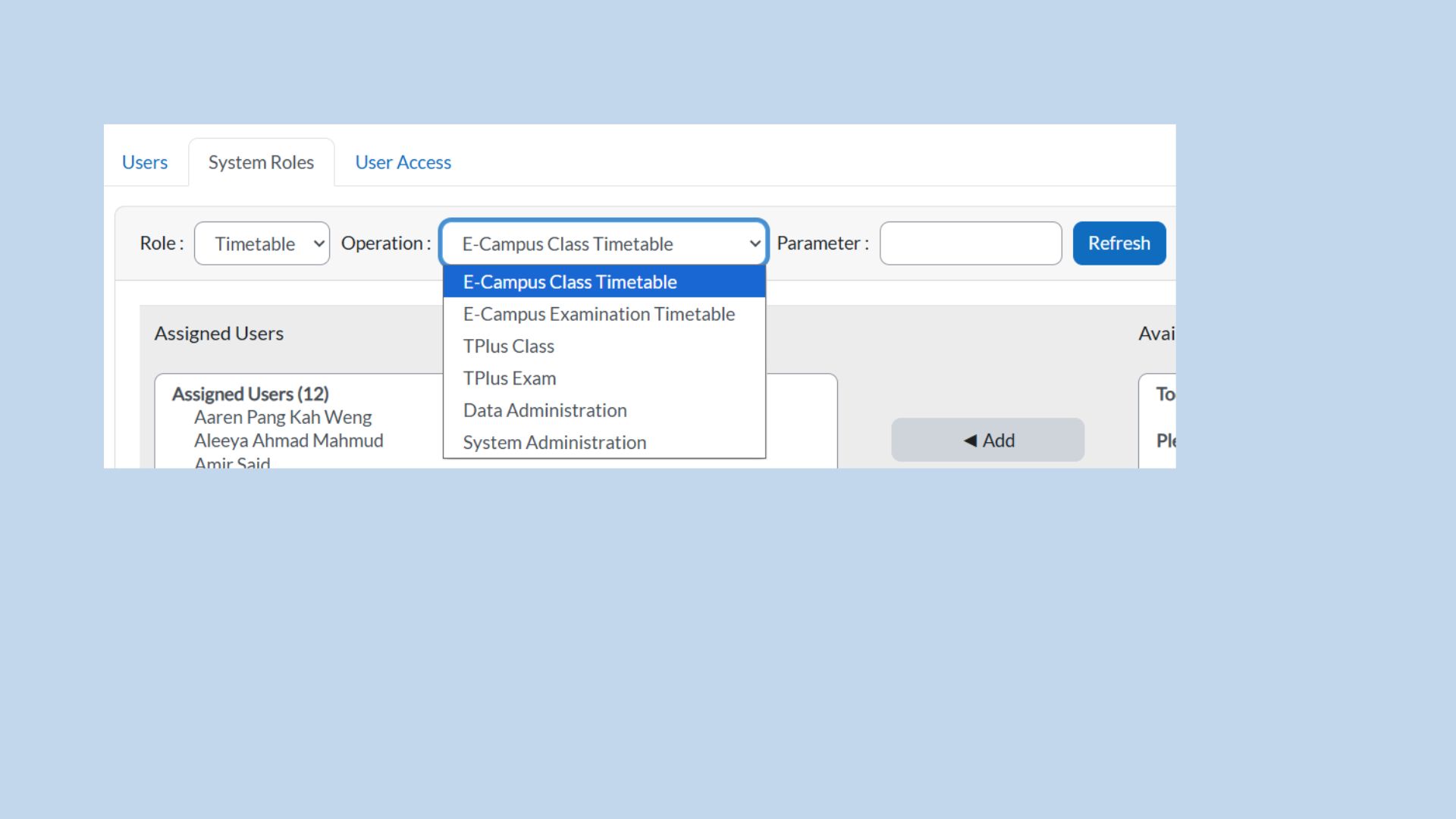
Task: Choose TPlus Class from the list
Action: (x=509, y=347)
